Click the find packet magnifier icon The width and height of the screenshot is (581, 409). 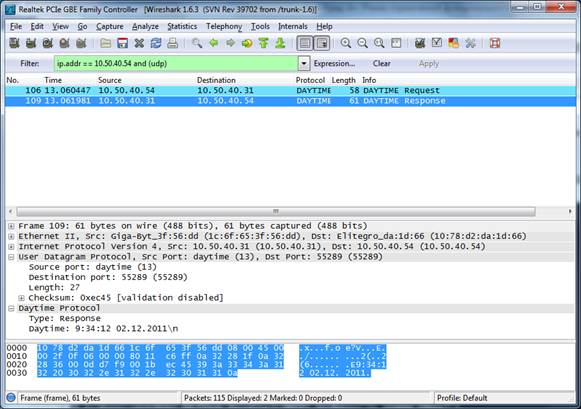[197, 43]
